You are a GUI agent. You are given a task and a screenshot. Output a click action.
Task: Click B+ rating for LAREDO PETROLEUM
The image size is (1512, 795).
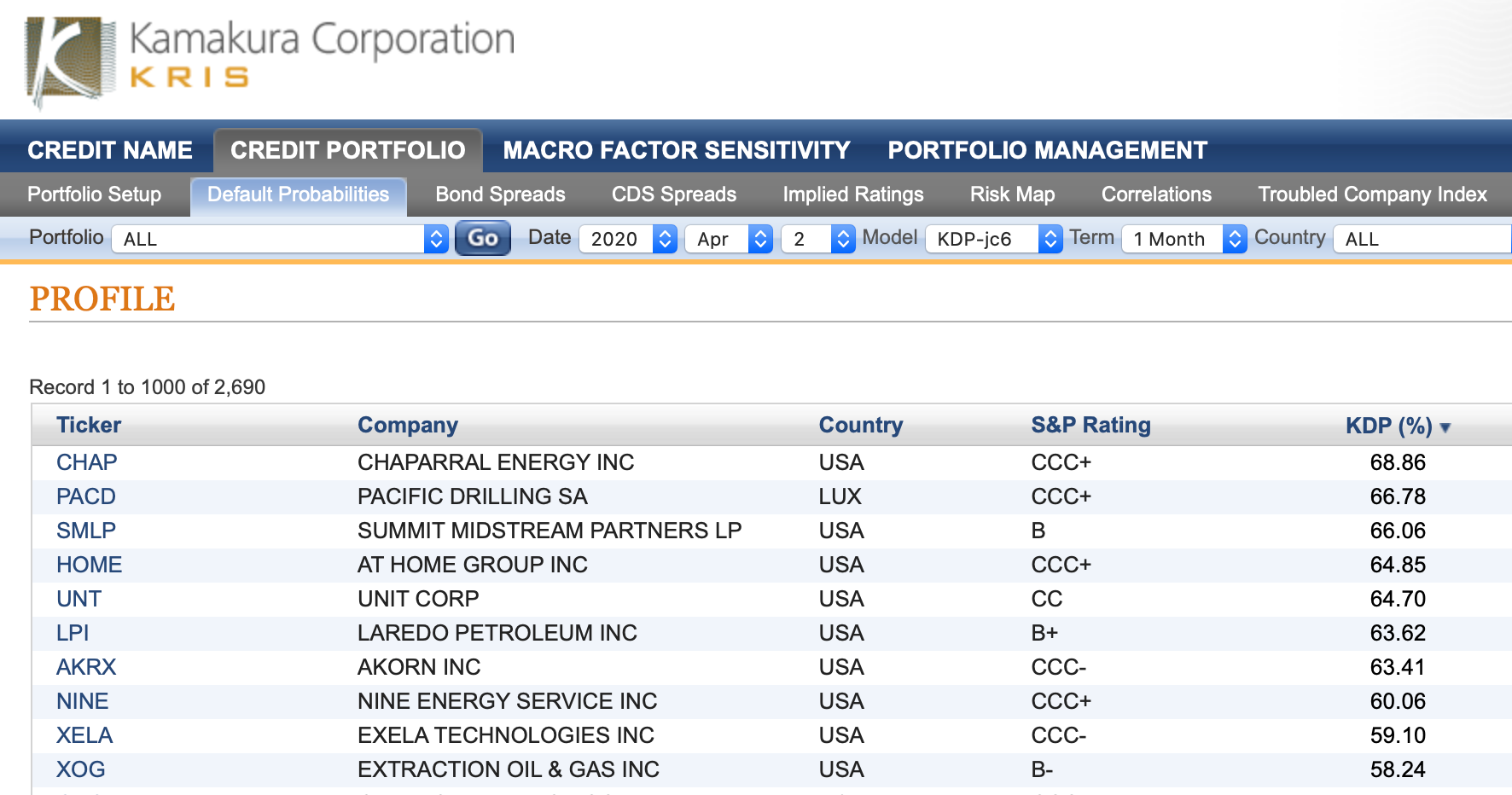[x=1044, y=633]
